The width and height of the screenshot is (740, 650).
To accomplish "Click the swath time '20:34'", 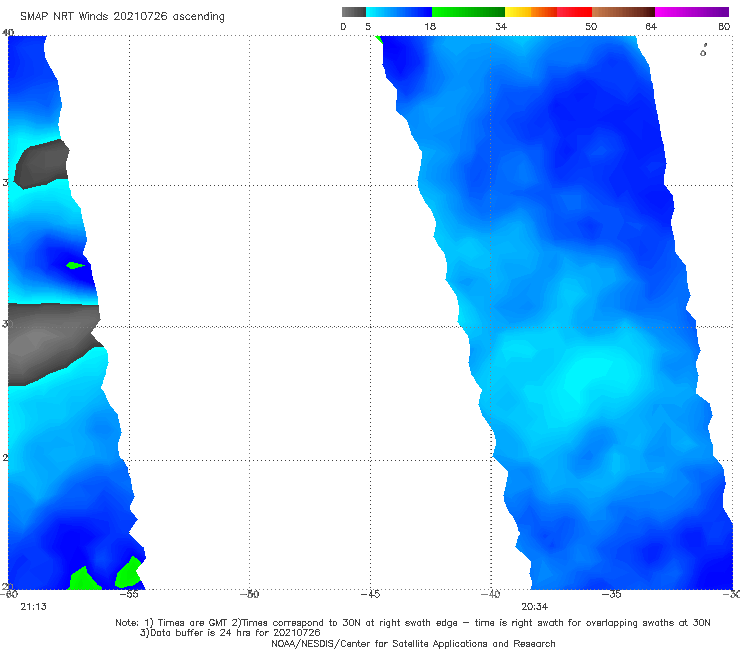I will click(x=534, y=607).
